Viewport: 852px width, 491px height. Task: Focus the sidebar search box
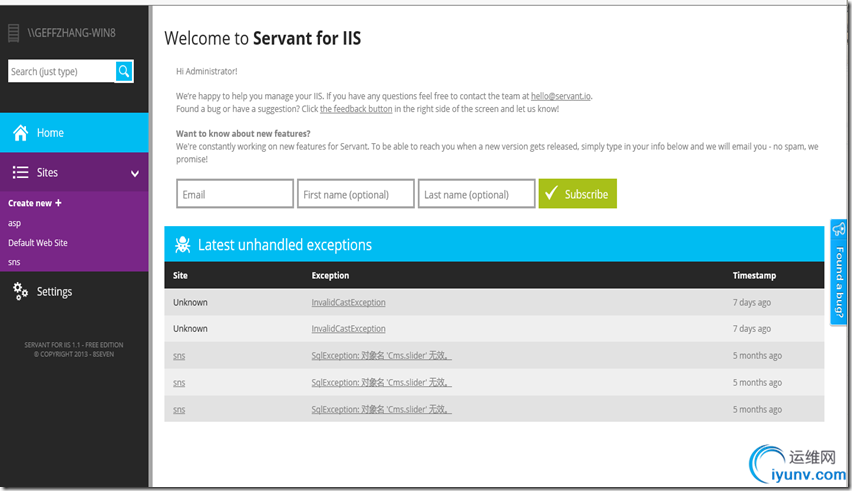pyautogui.click(x=61, y=71)
